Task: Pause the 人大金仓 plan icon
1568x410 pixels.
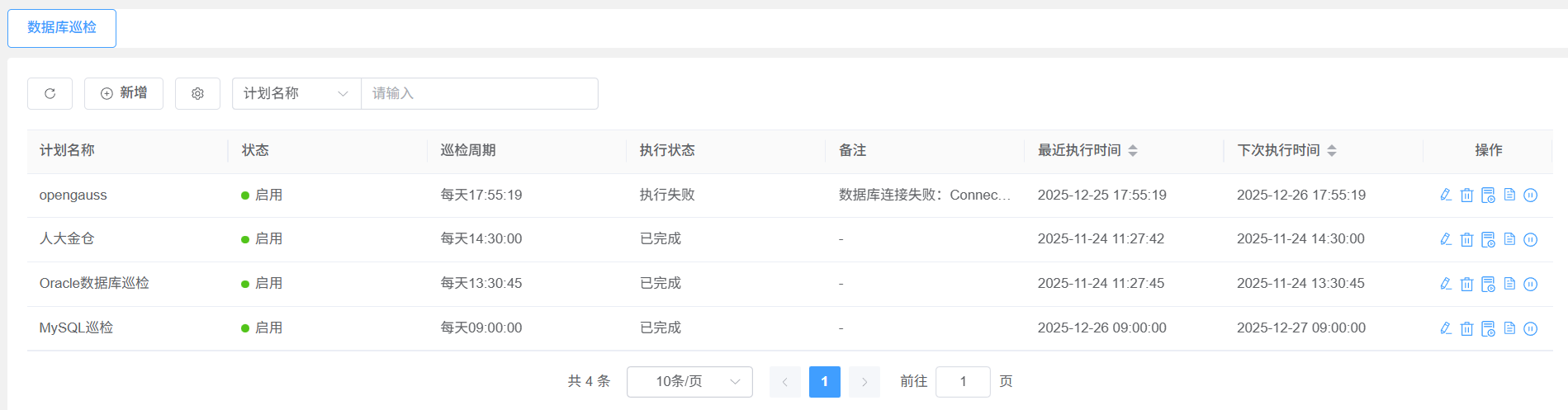Action: click(x=1530, y=239)
